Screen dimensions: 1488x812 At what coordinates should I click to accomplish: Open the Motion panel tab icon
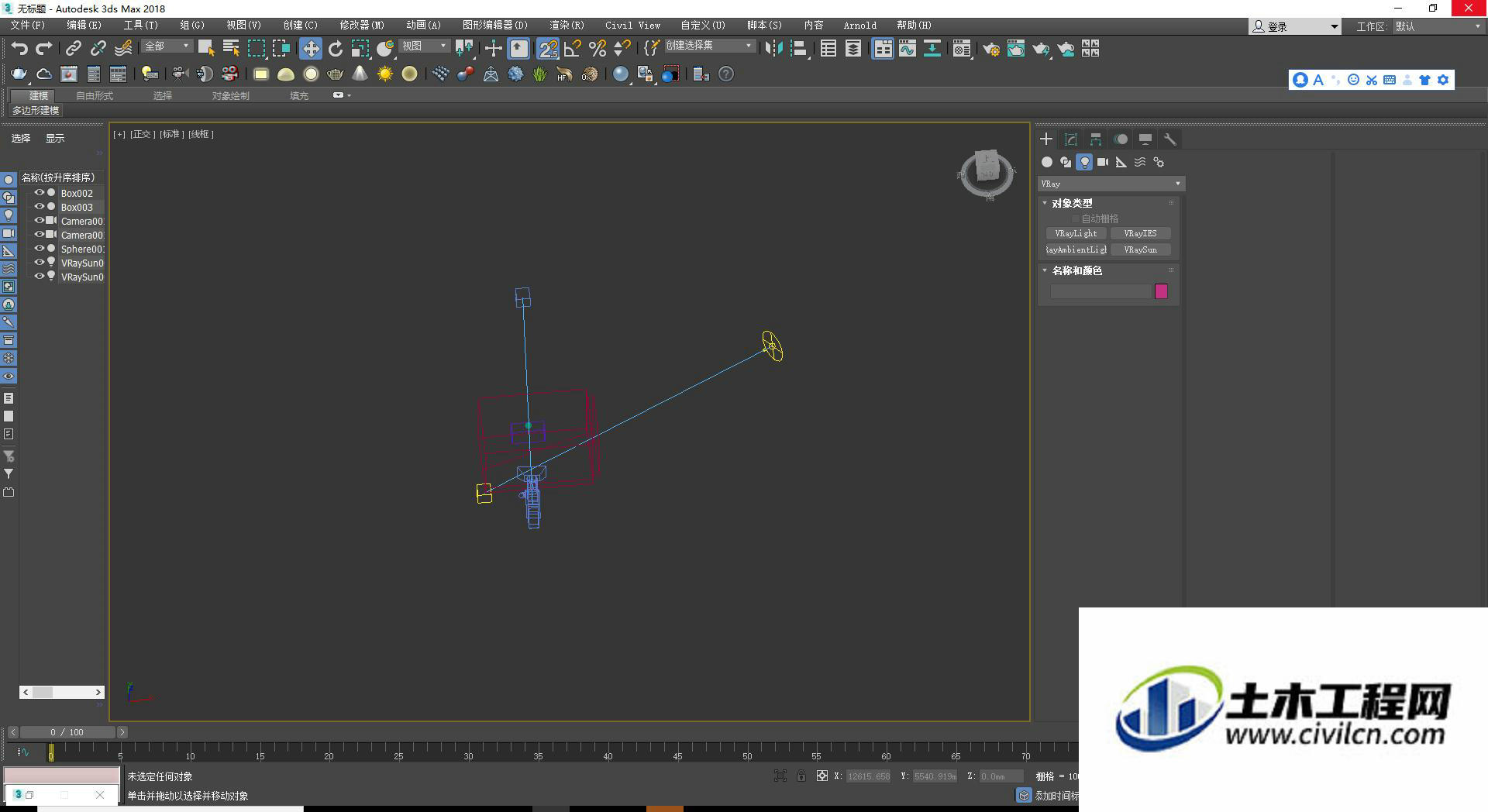(1121, 139)
